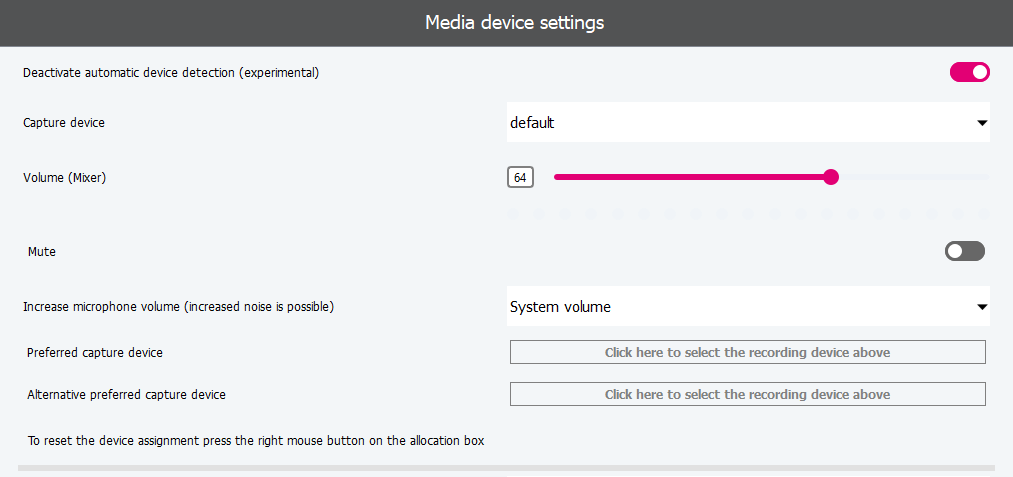1013x477 pixels.
Task: Click the "default" capture device value
Action: 532,123
